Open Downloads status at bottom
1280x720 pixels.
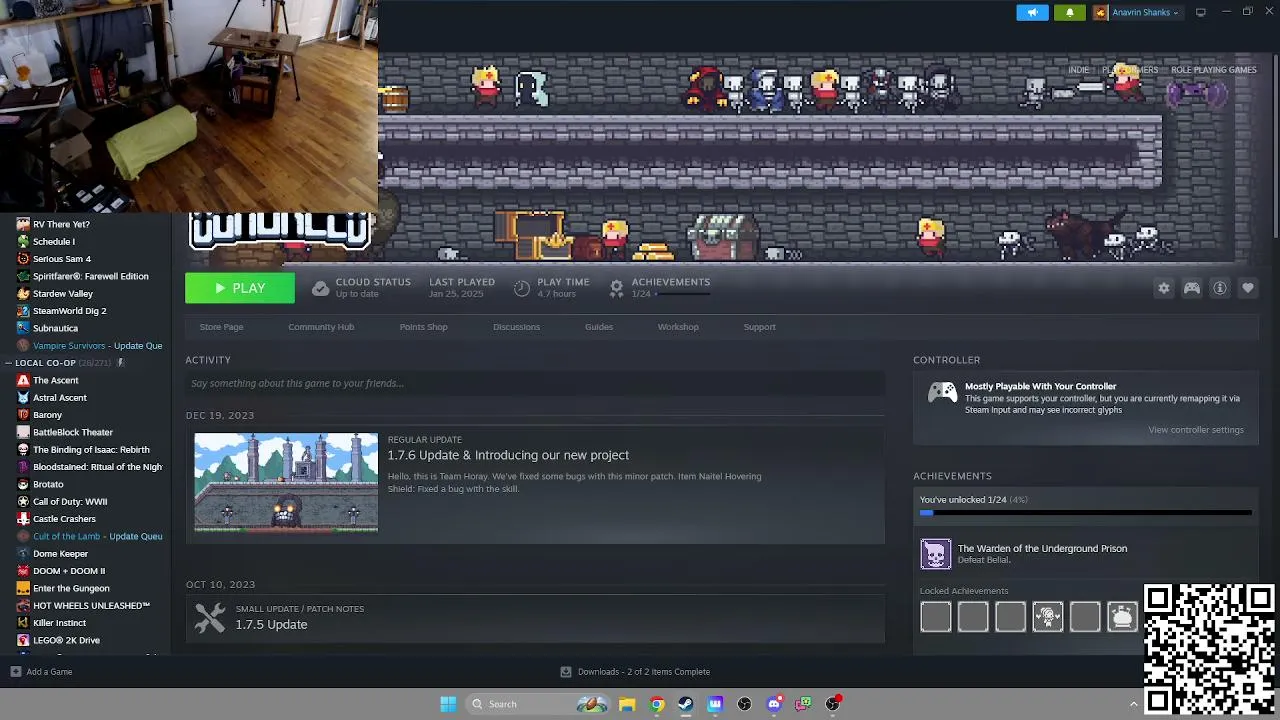pos(635,672)
